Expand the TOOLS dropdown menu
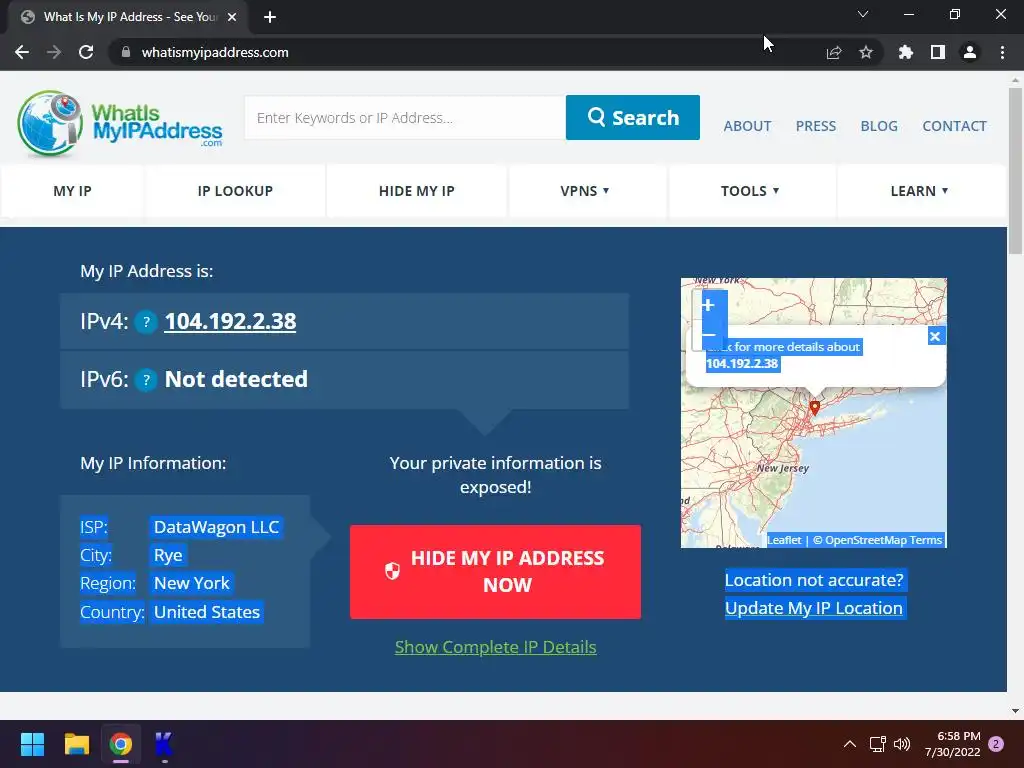Image resolution: width=1024 pixels, height=768 pixels. coord(750,191)
